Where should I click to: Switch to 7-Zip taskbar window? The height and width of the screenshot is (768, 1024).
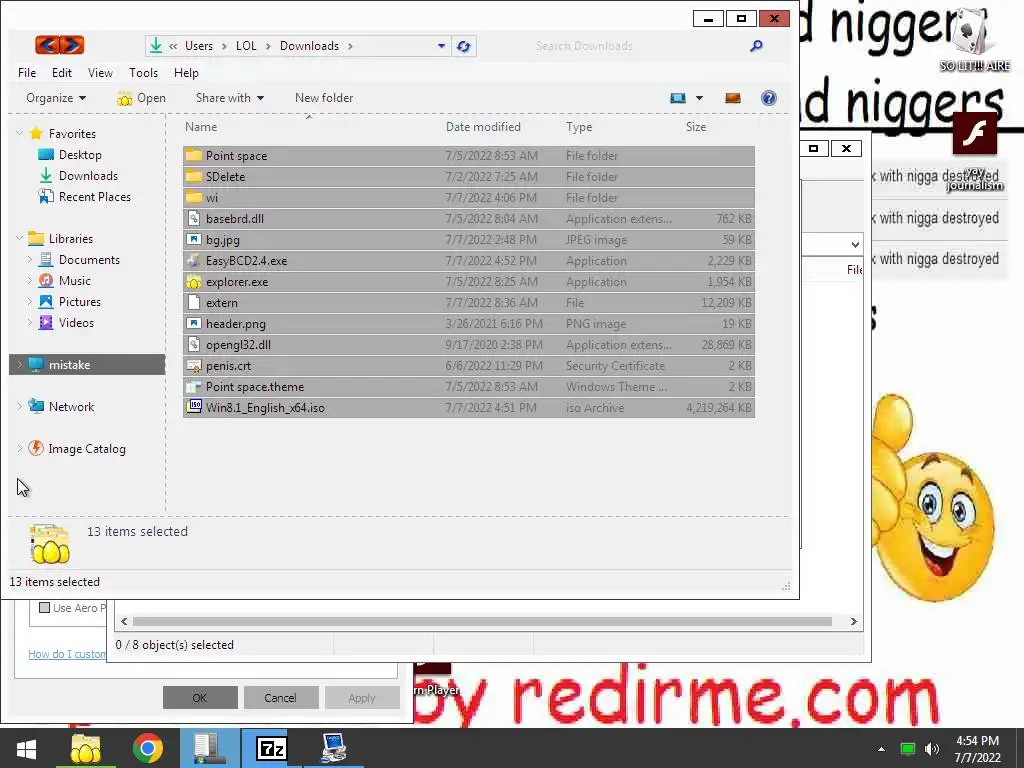tap(271, 748)
